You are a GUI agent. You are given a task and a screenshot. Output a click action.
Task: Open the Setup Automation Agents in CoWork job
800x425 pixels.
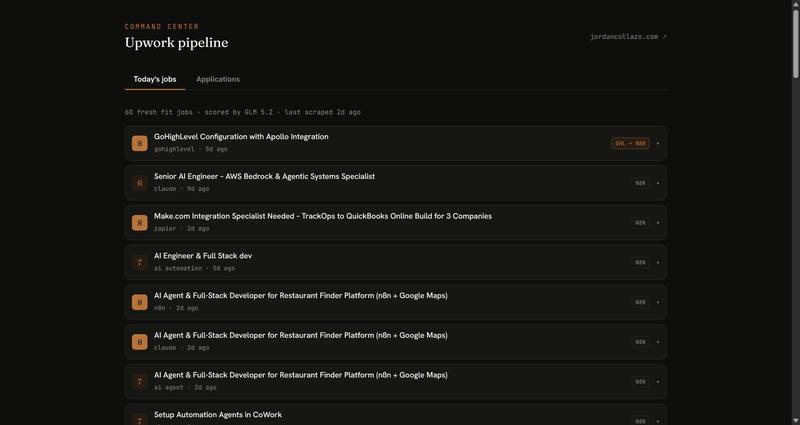[395, 415]
